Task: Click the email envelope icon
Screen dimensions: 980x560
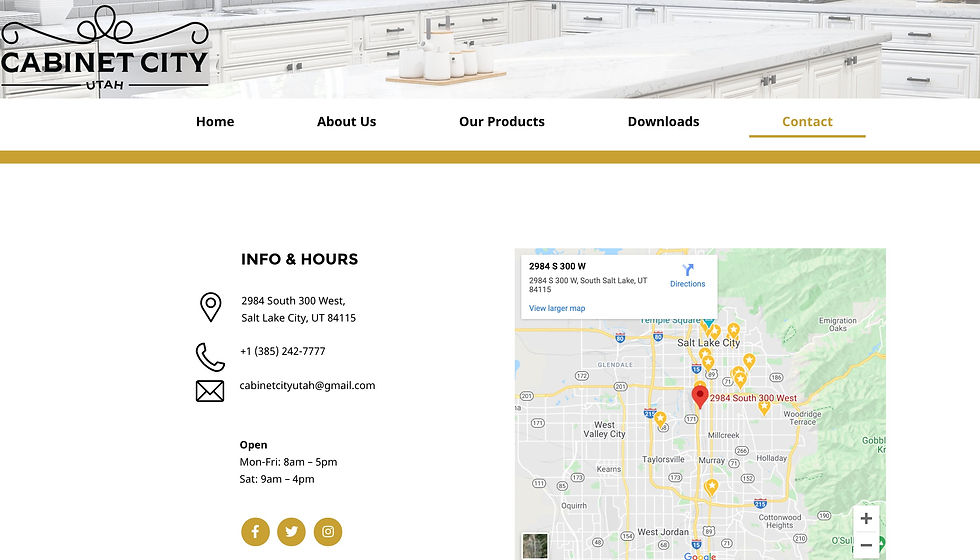Action: click(210, 391)
